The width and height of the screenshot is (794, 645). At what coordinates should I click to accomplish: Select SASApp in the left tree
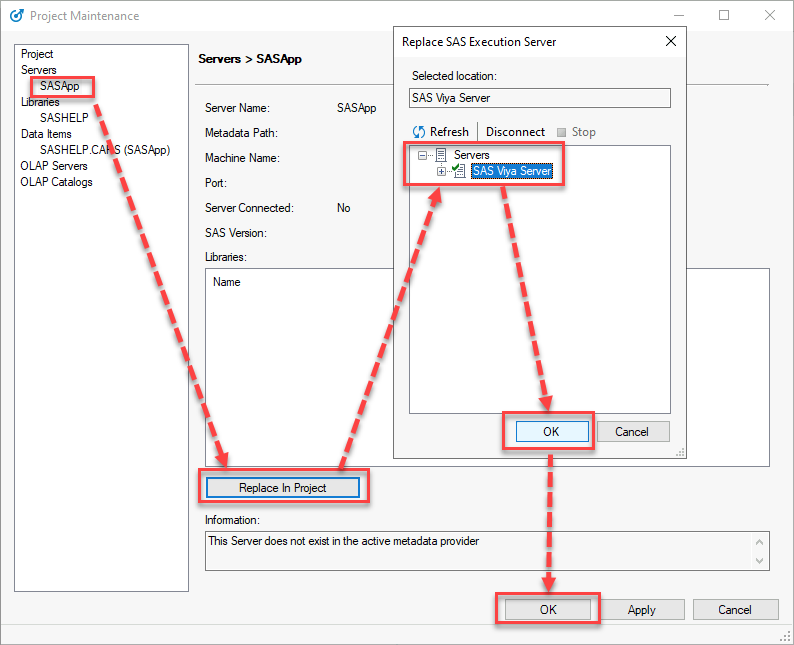[x=59, y=86]
